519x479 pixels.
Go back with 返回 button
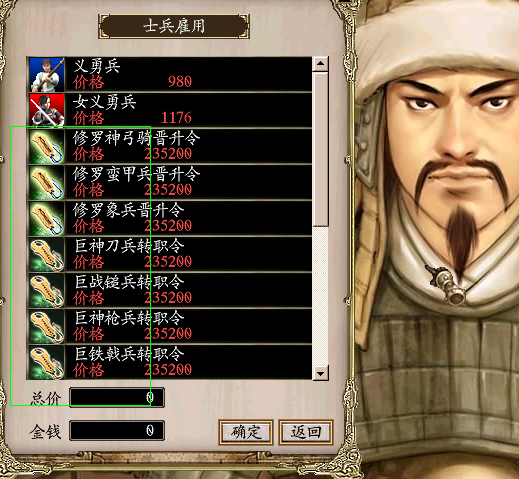point(306,432)
